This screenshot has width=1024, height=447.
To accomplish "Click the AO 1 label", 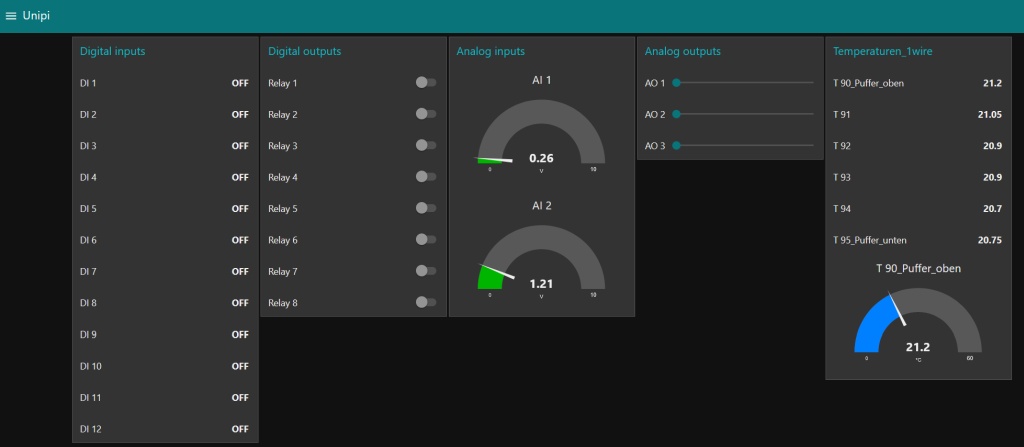I will point(655,83).
